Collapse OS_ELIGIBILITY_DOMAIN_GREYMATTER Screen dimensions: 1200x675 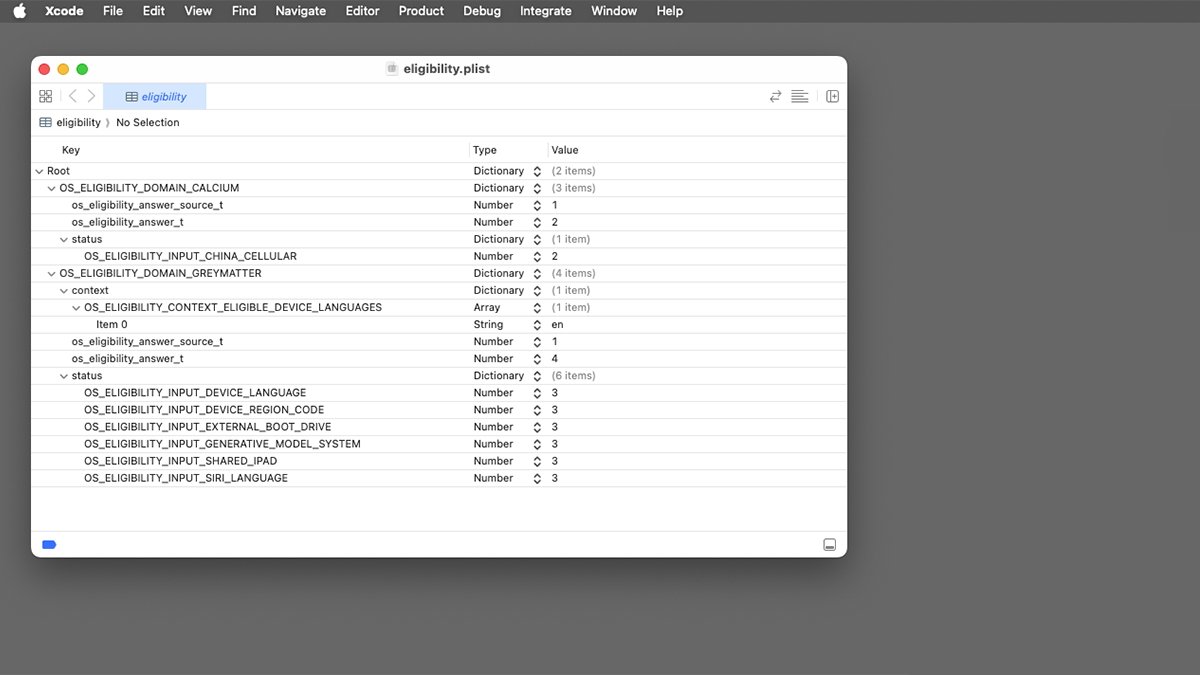pyautogui.click(x=51, y=273)
